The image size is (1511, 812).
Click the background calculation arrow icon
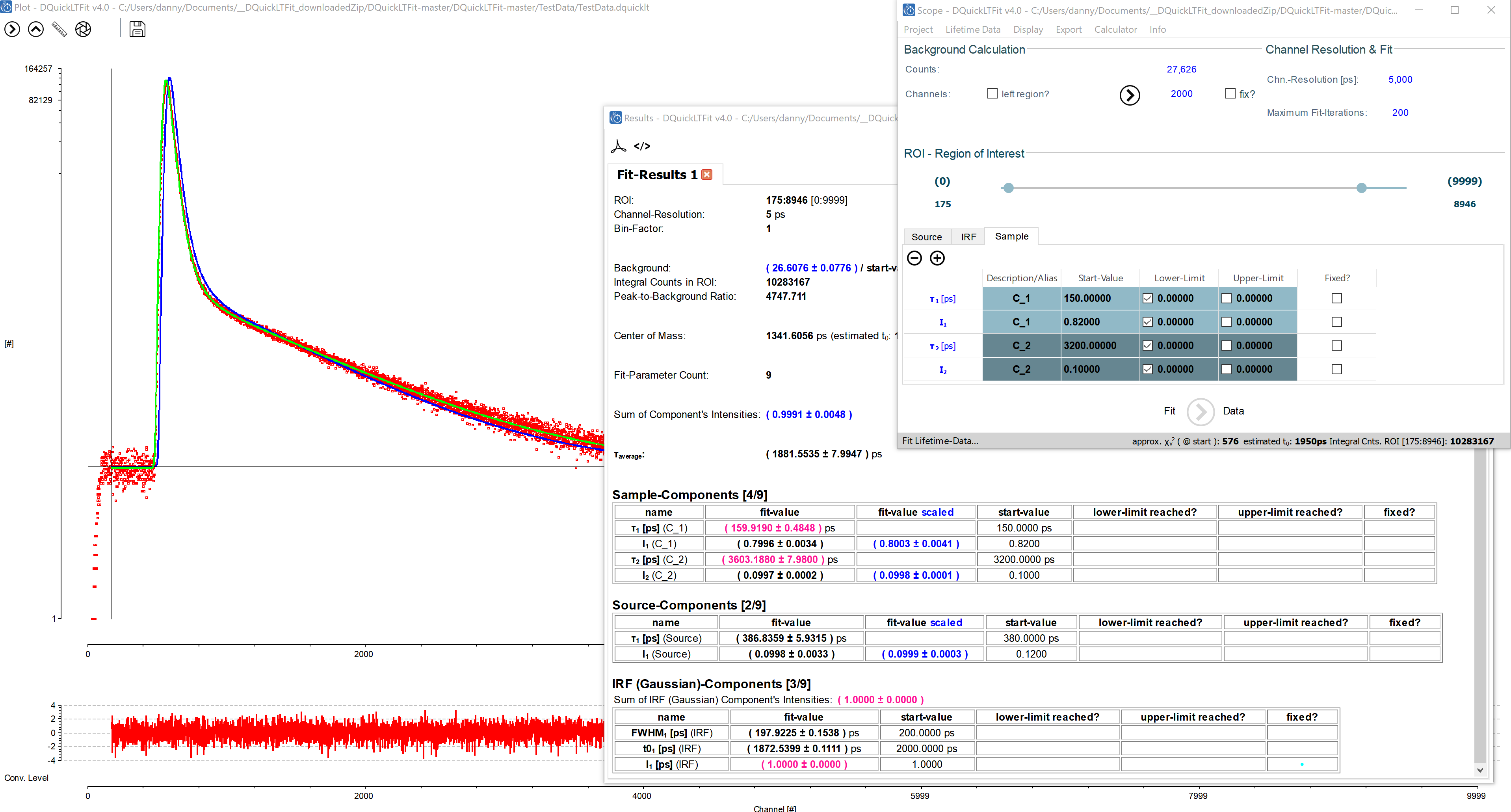click(1130, 95)
